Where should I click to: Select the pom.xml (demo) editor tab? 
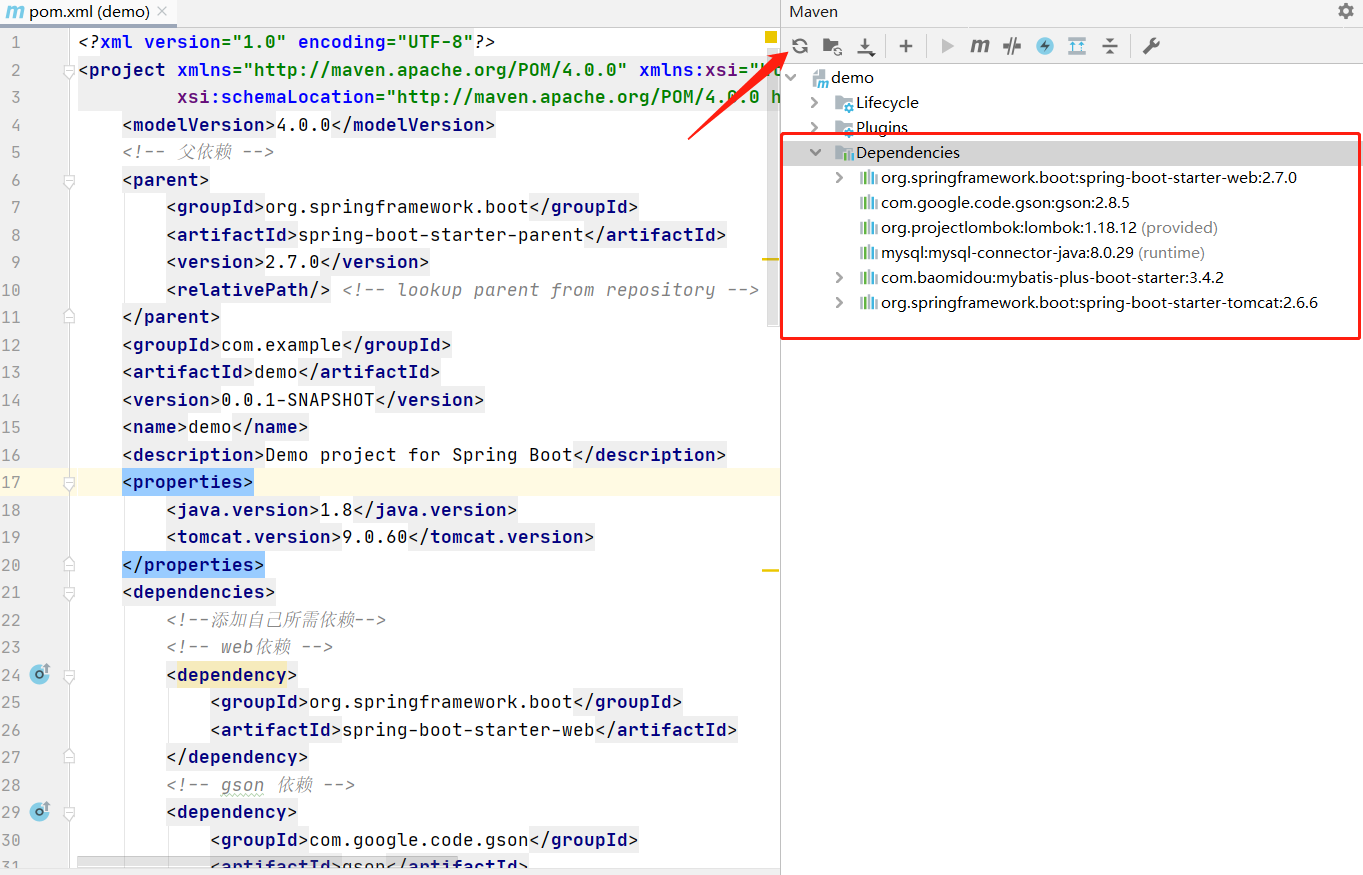point(89,12)
